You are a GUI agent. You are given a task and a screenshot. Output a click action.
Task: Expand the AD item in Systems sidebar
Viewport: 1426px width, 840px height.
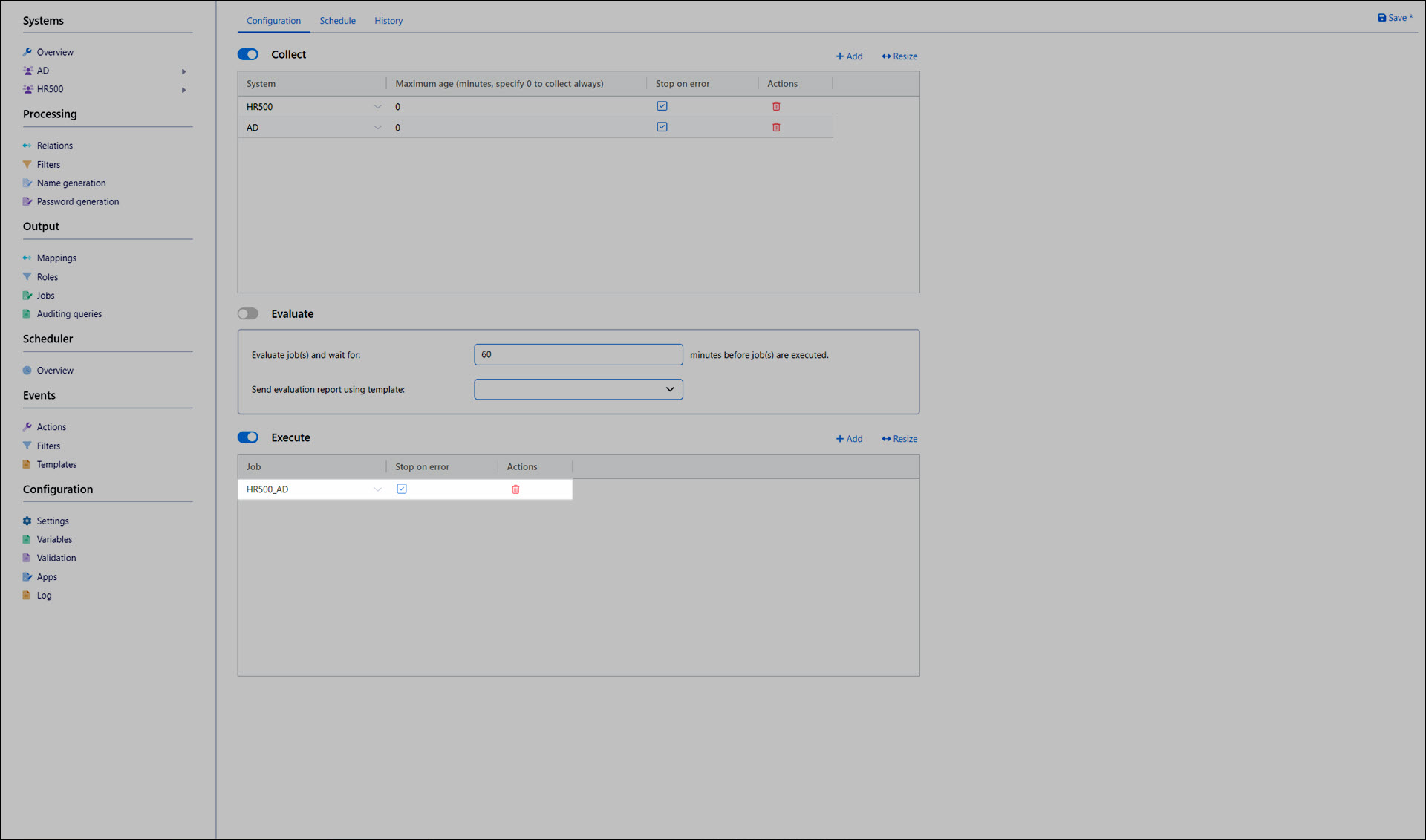click(183, 71)
